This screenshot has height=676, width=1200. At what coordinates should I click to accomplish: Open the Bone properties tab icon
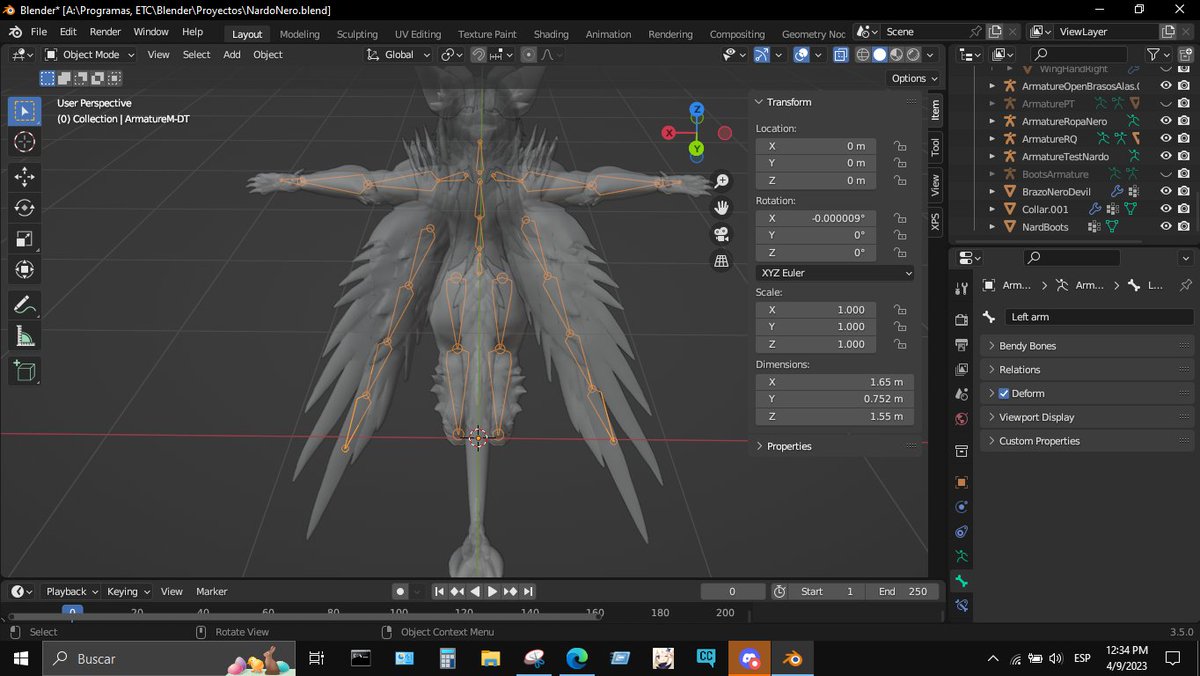962,581
